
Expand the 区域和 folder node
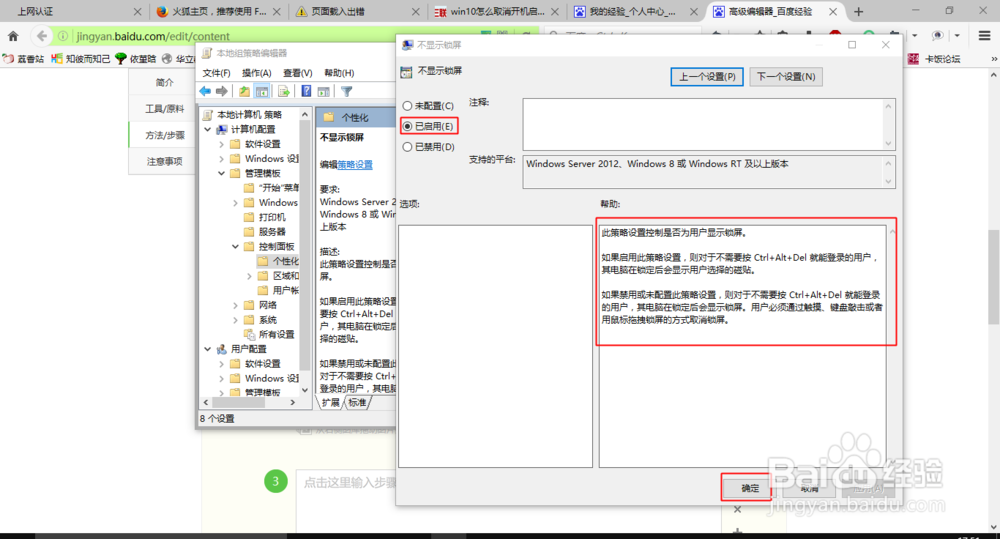[x=250, y=276]
